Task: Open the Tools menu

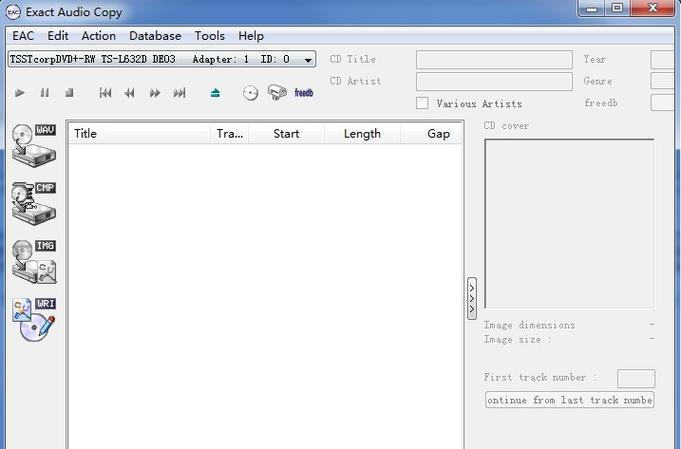Action: coord(209,36)
